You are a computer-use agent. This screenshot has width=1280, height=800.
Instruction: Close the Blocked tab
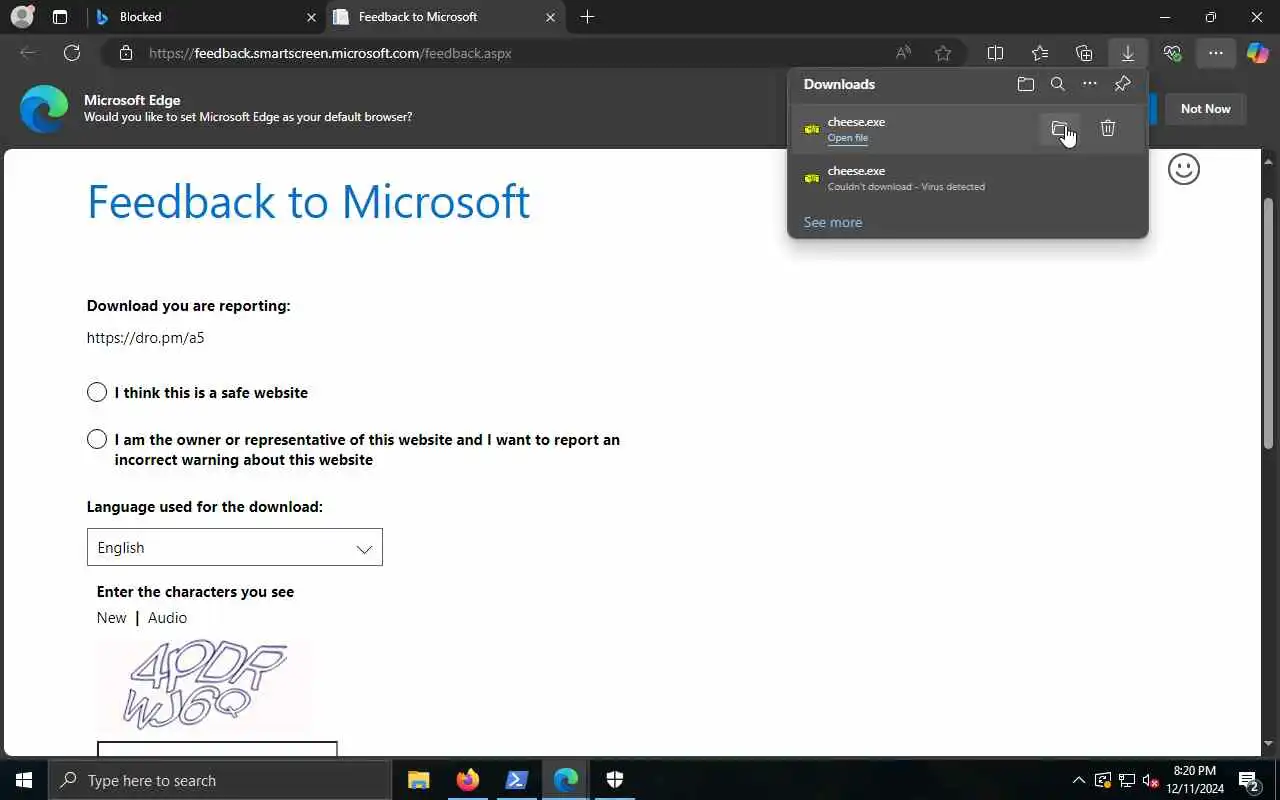coord(311,17)
